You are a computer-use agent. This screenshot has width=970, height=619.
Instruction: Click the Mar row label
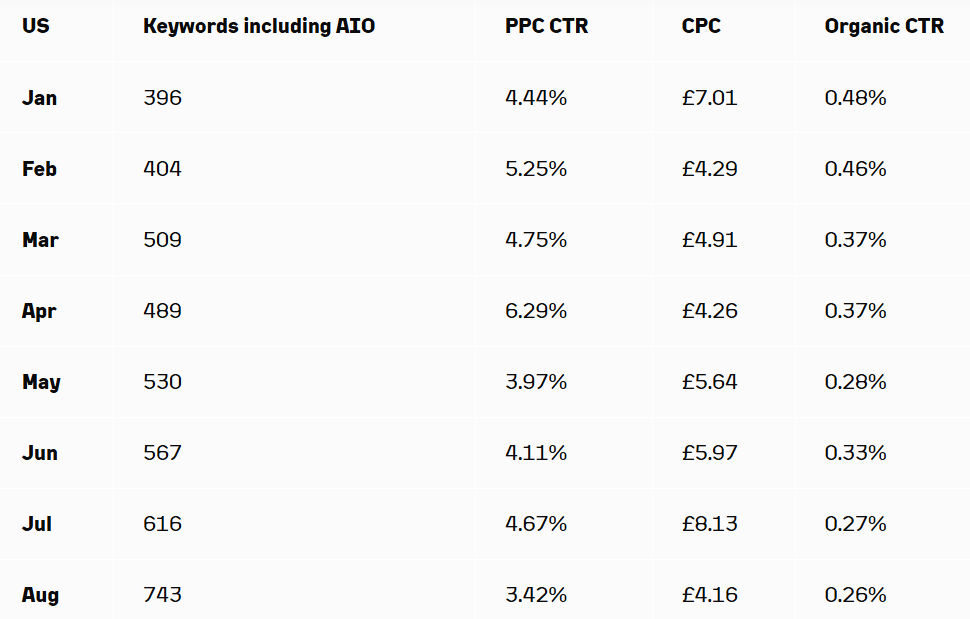[40, 240]
